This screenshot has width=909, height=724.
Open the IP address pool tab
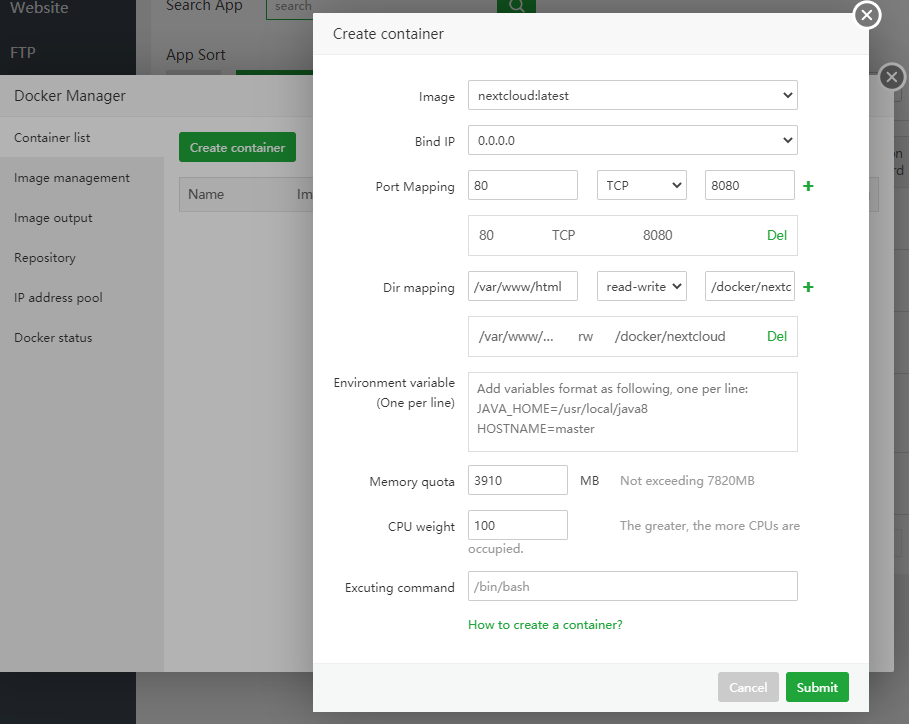[x=58, y=298]
